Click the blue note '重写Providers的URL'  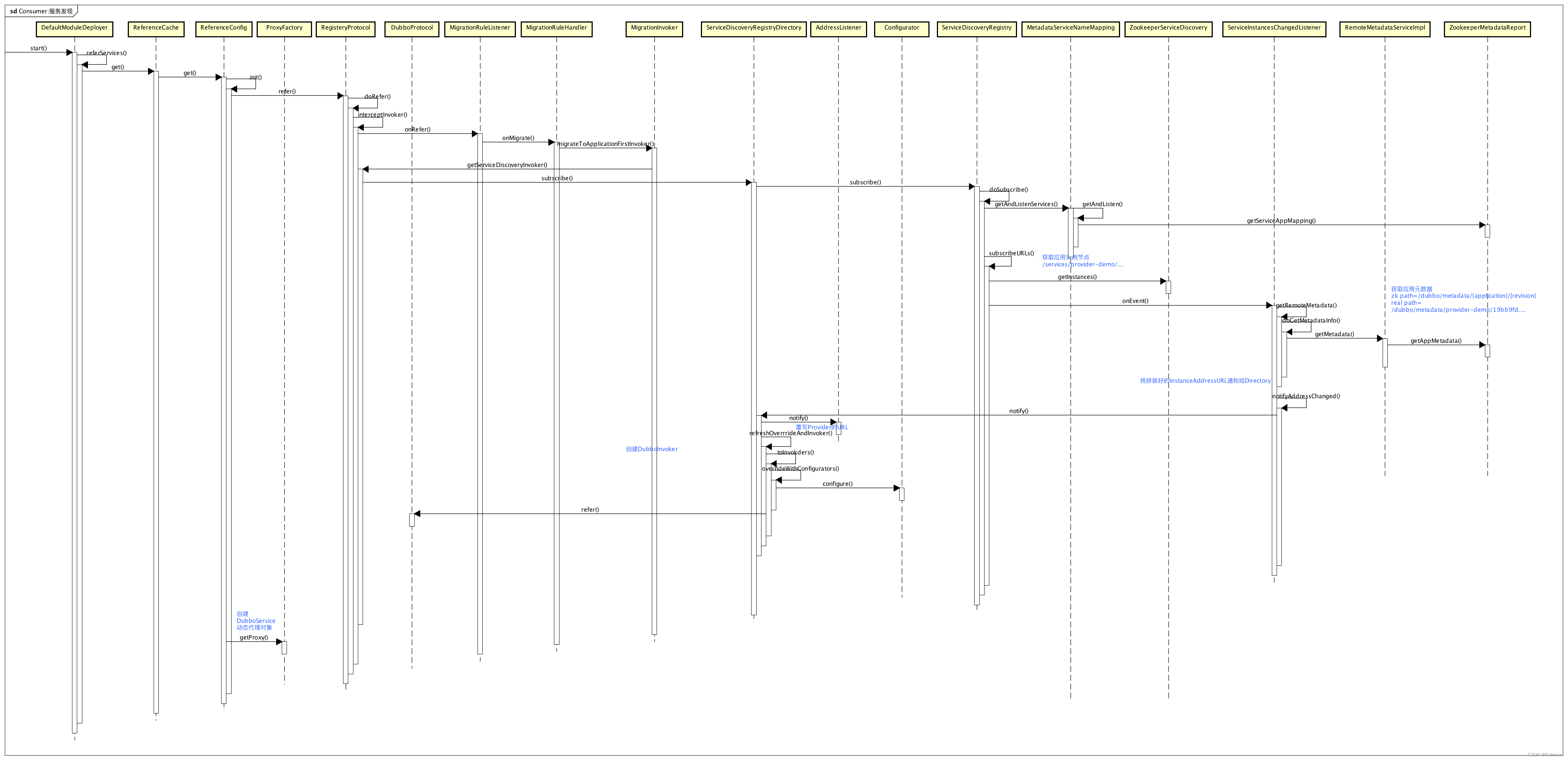coord(822,427)
